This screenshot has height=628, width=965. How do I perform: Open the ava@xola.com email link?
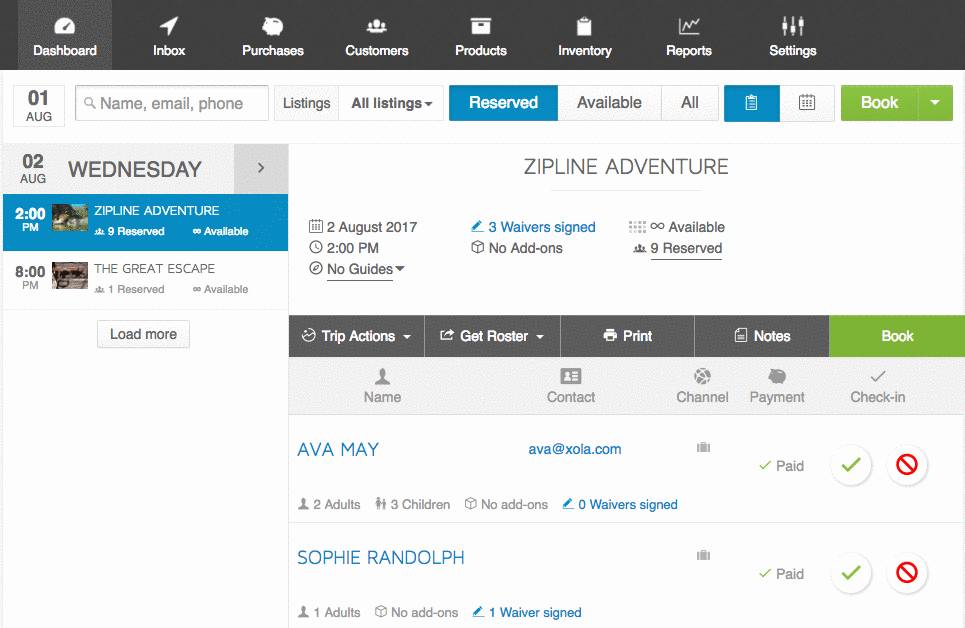pyautogui.click(x=575, y=449)
